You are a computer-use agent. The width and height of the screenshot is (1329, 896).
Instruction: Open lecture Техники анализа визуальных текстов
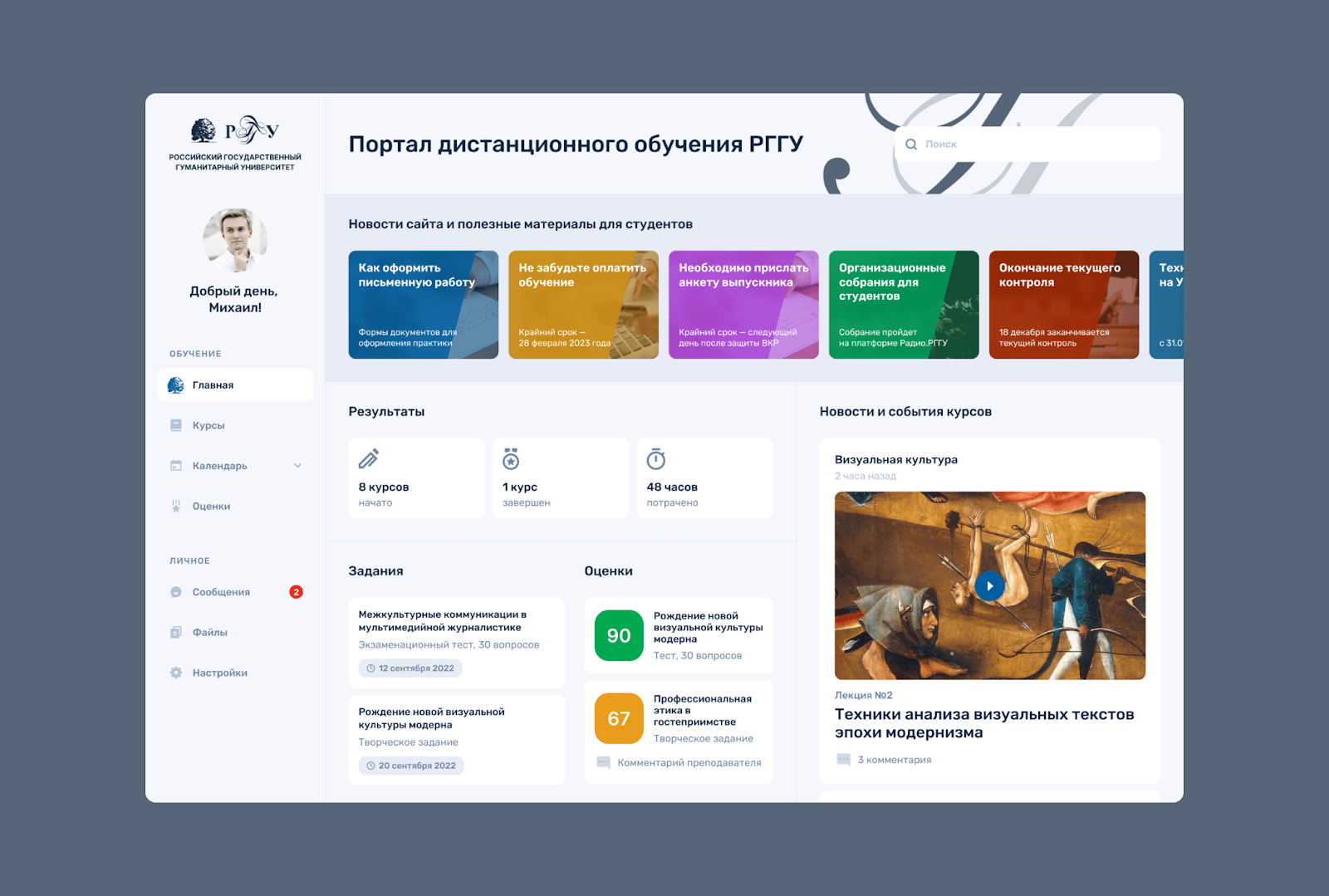(984, 723)
